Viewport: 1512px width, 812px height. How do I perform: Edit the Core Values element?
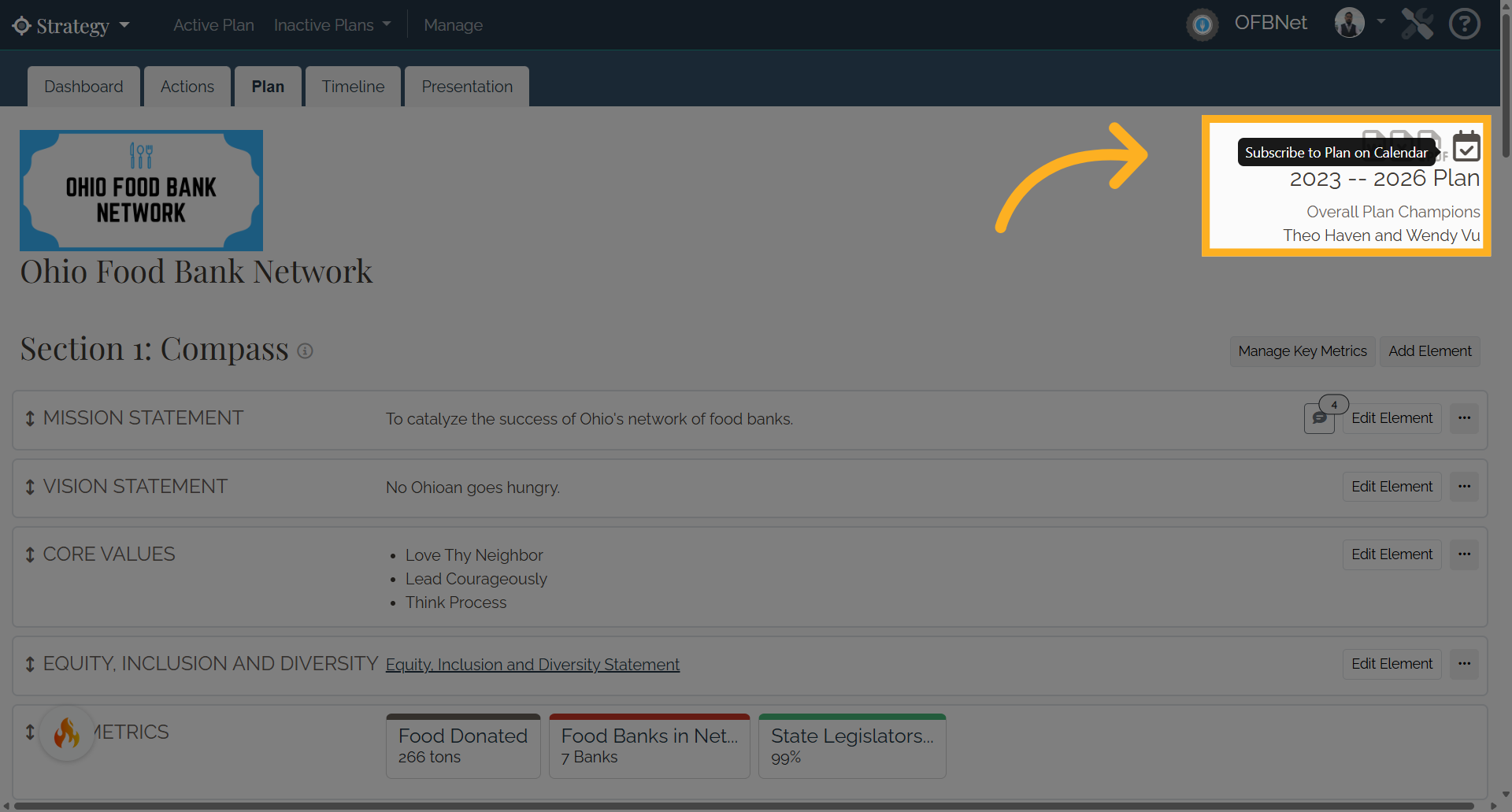click(x=1392, y=554)
